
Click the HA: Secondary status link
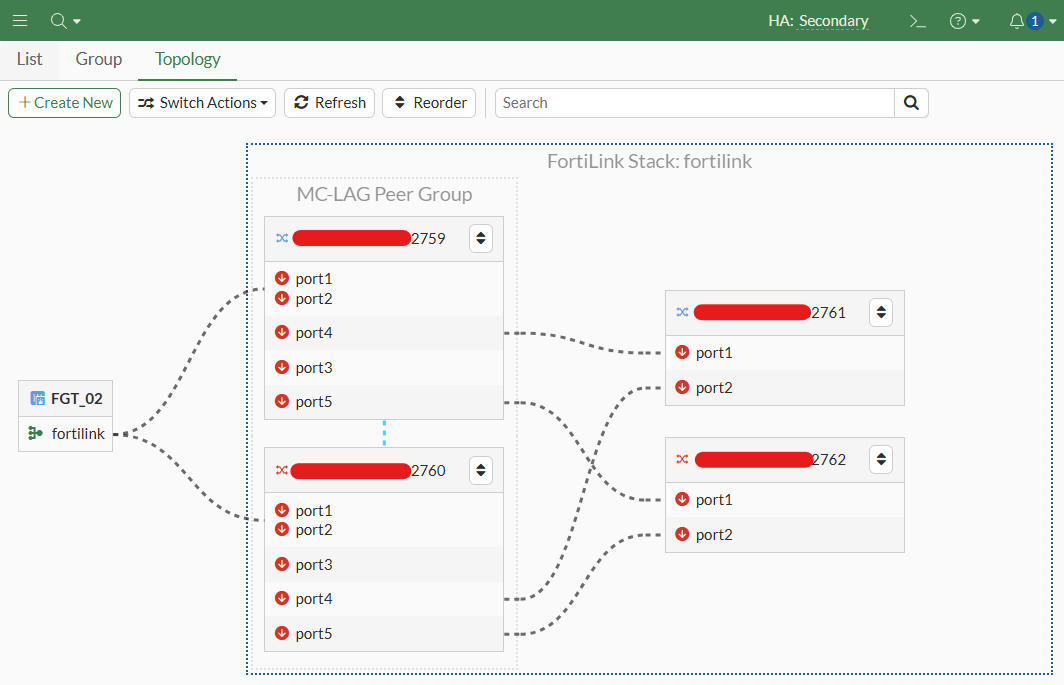click(818, 21)
